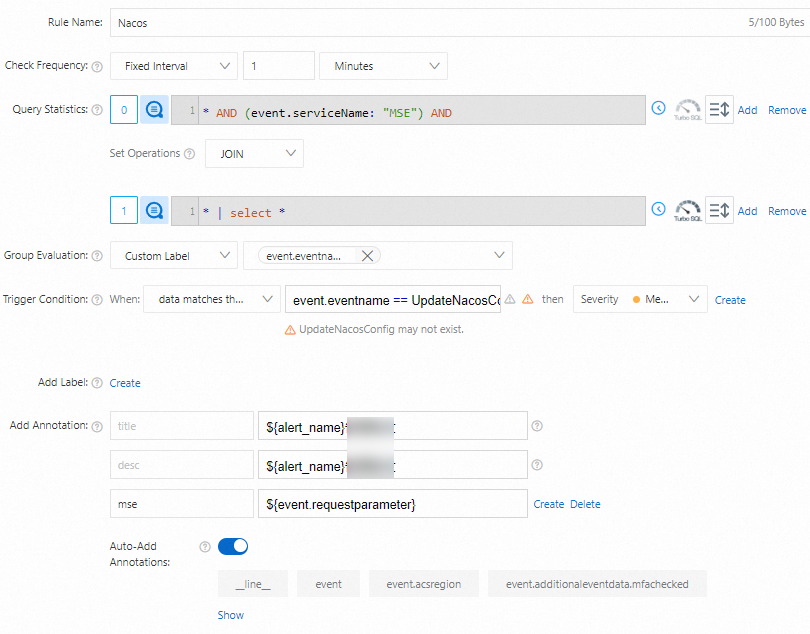Image resolution: width=810 pixels, height=634 pixels.
Task: Click Delete link beside mse annotation
Action: [585, 504]
